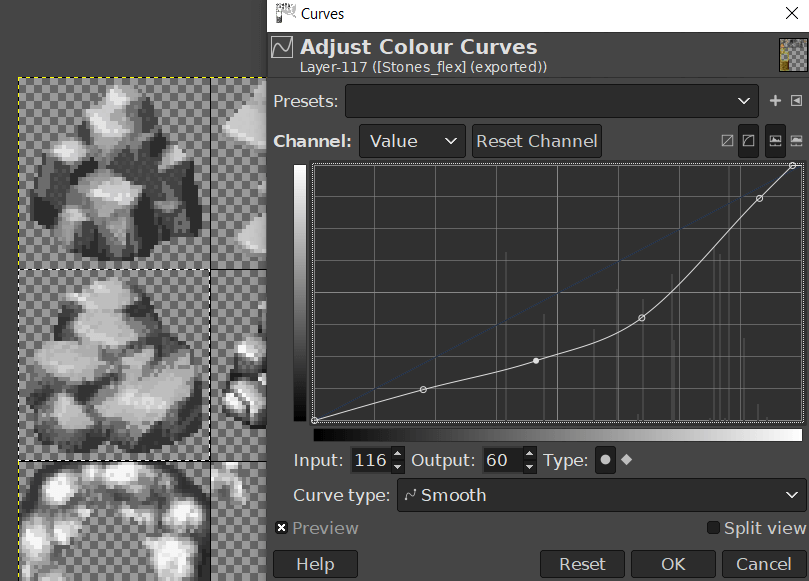The width and height of the screenshot is (809, 581).
Task: Enable the Split view option
Action: [712, 528]
